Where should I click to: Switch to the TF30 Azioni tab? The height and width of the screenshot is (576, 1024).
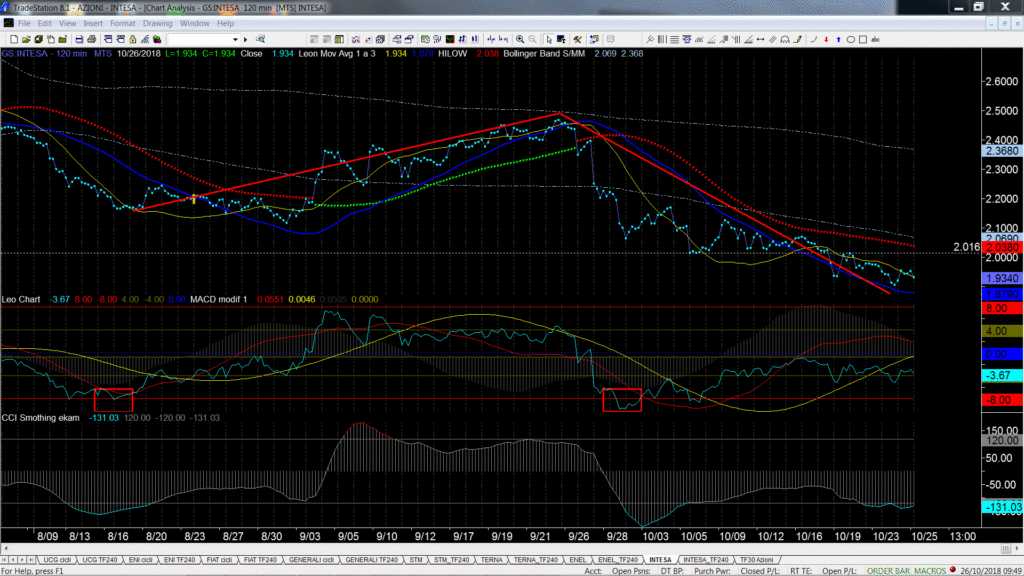[756, 560]
